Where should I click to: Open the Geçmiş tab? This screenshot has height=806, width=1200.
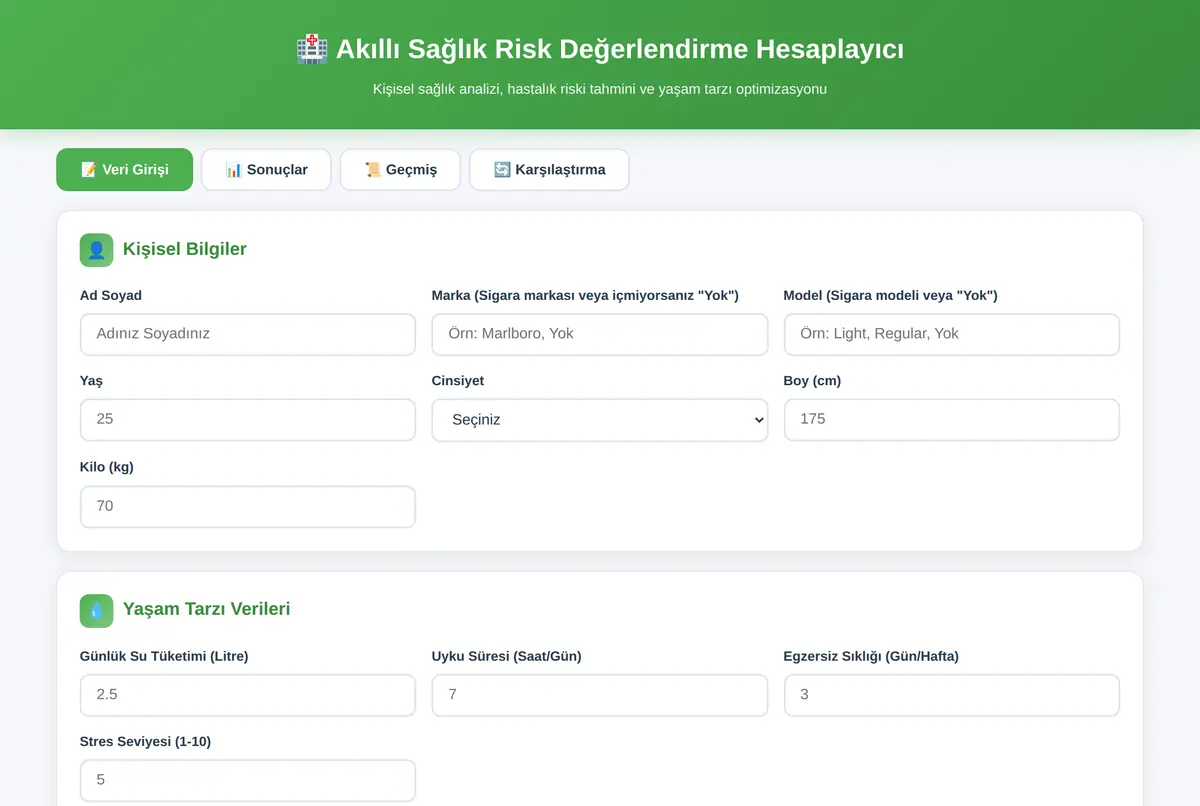pyautogui.click(x=400, y=170)
